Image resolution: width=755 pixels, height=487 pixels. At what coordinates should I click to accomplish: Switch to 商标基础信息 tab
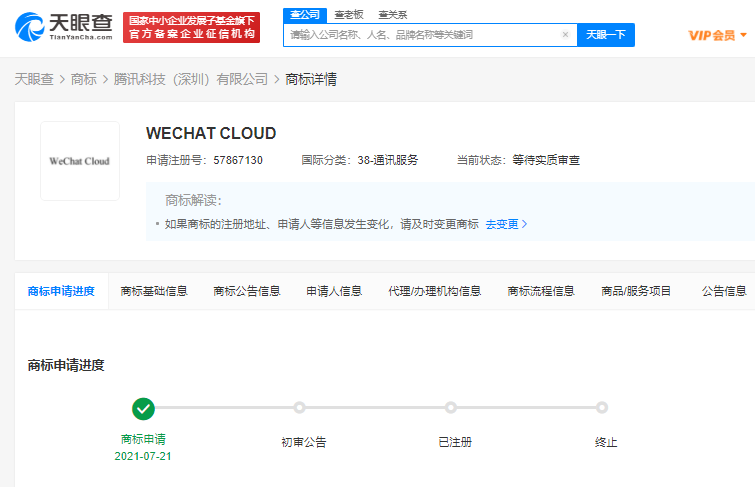coord(154,291)
